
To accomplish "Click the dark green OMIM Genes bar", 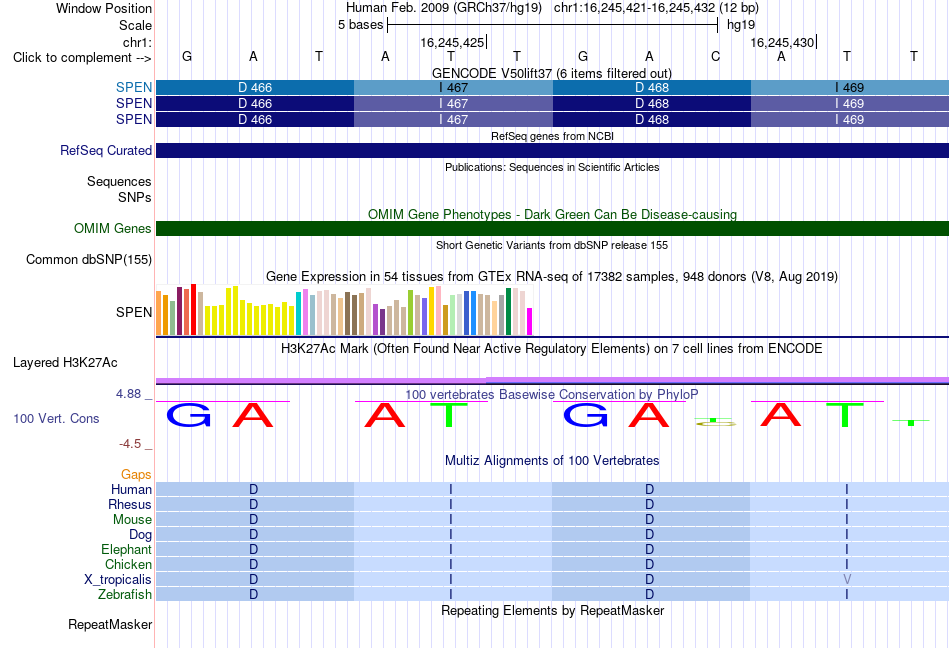I will coord(553,228).
